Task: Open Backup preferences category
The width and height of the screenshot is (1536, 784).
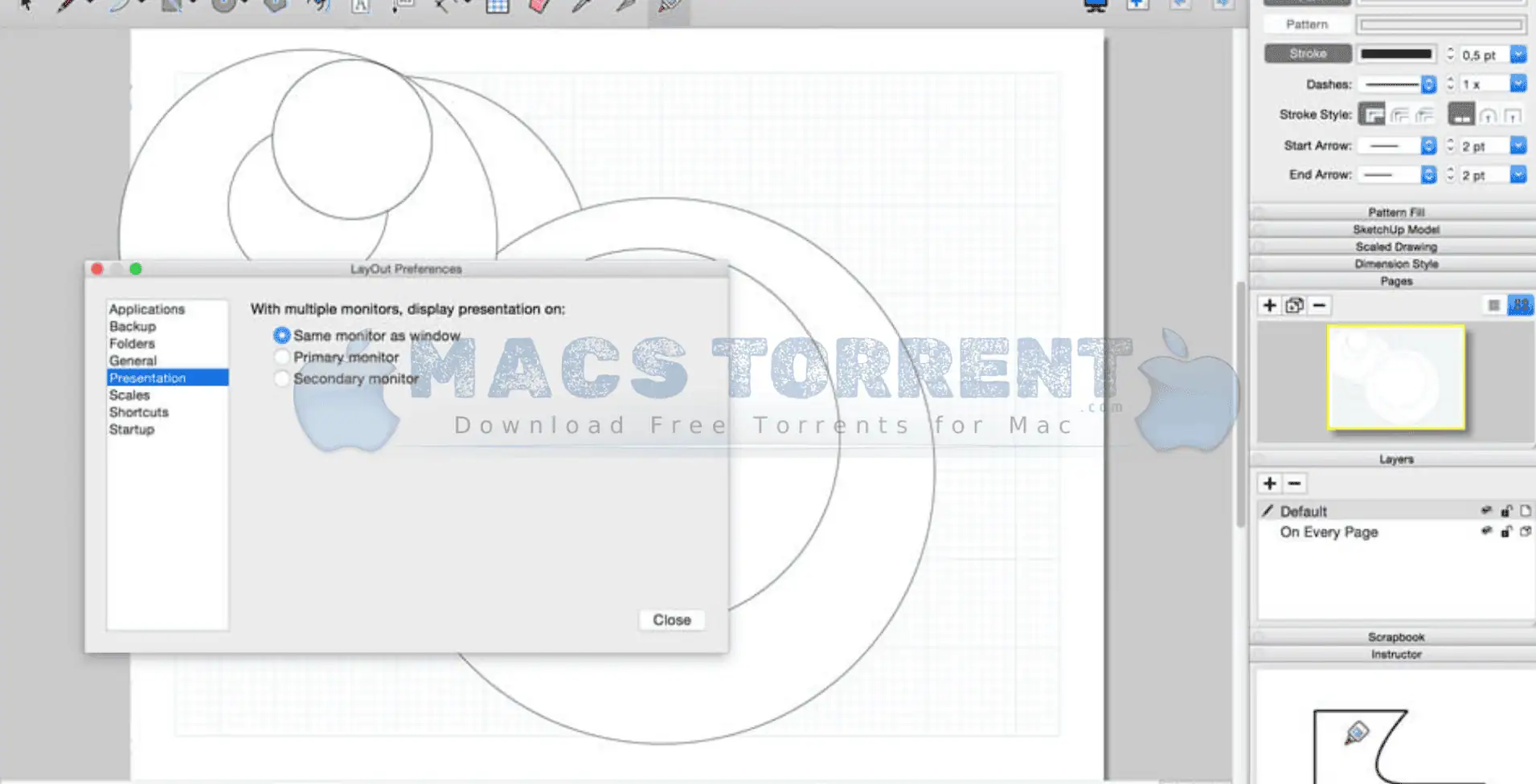Action: [133, 326]
